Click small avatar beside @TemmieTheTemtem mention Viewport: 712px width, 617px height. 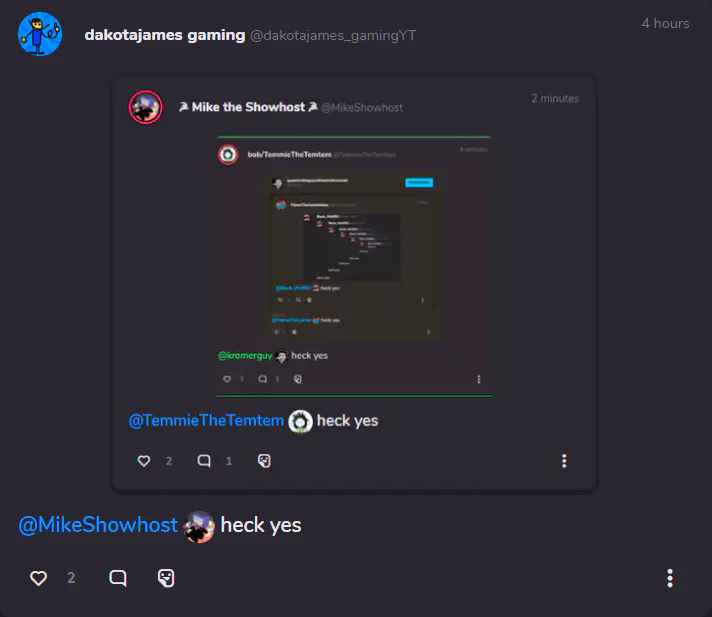pos(301,421)
